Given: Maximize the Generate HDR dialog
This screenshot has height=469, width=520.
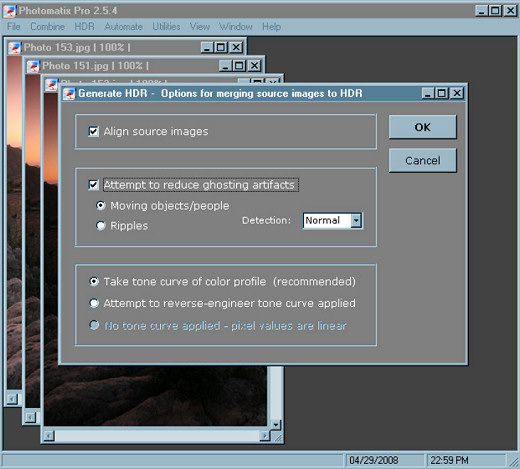Looking at the screenshot, I should 442,93.
